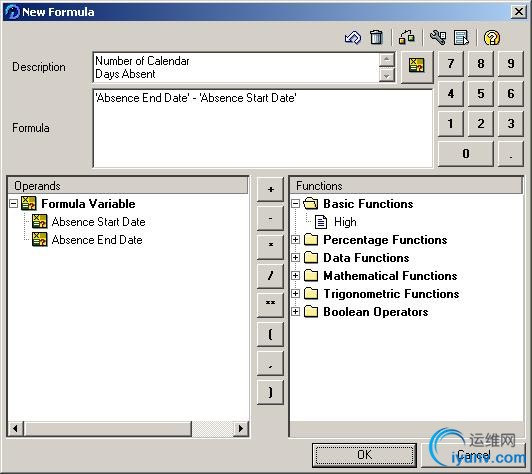Click the minus operator button
532x474 pixels.
click(x=270, y=218)
